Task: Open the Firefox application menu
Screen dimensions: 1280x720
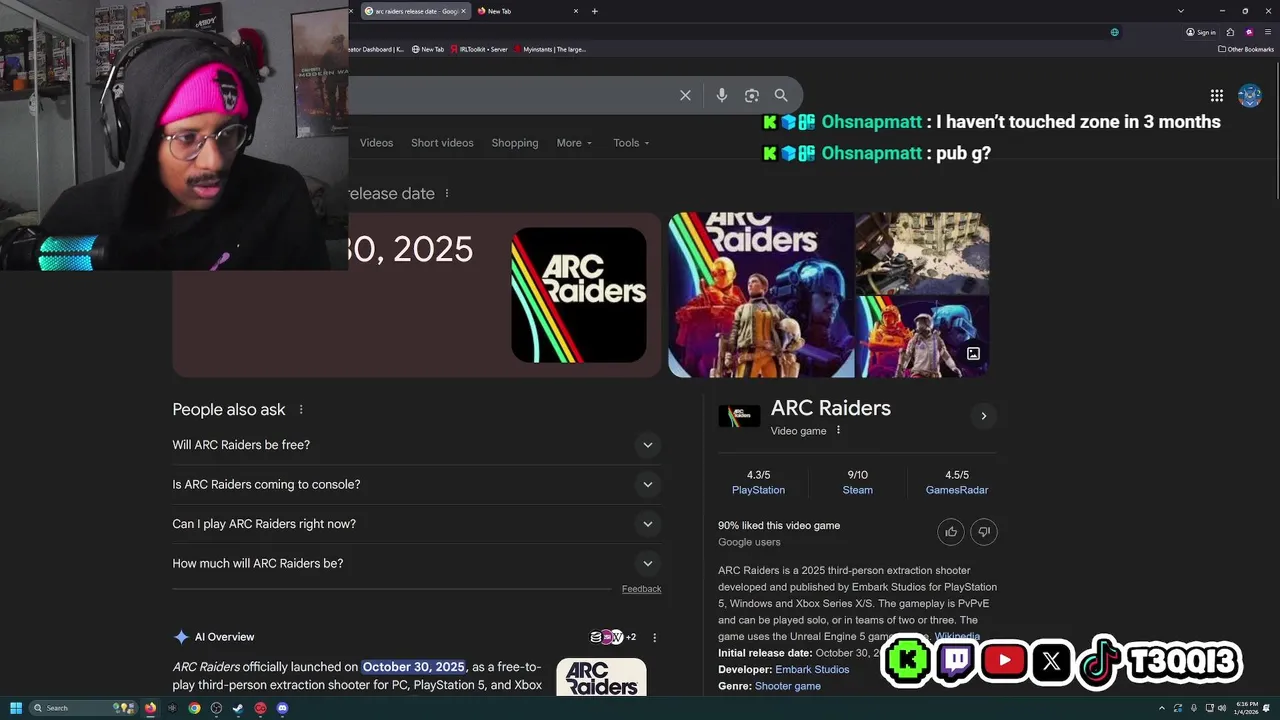Action: coord(1267,32)
